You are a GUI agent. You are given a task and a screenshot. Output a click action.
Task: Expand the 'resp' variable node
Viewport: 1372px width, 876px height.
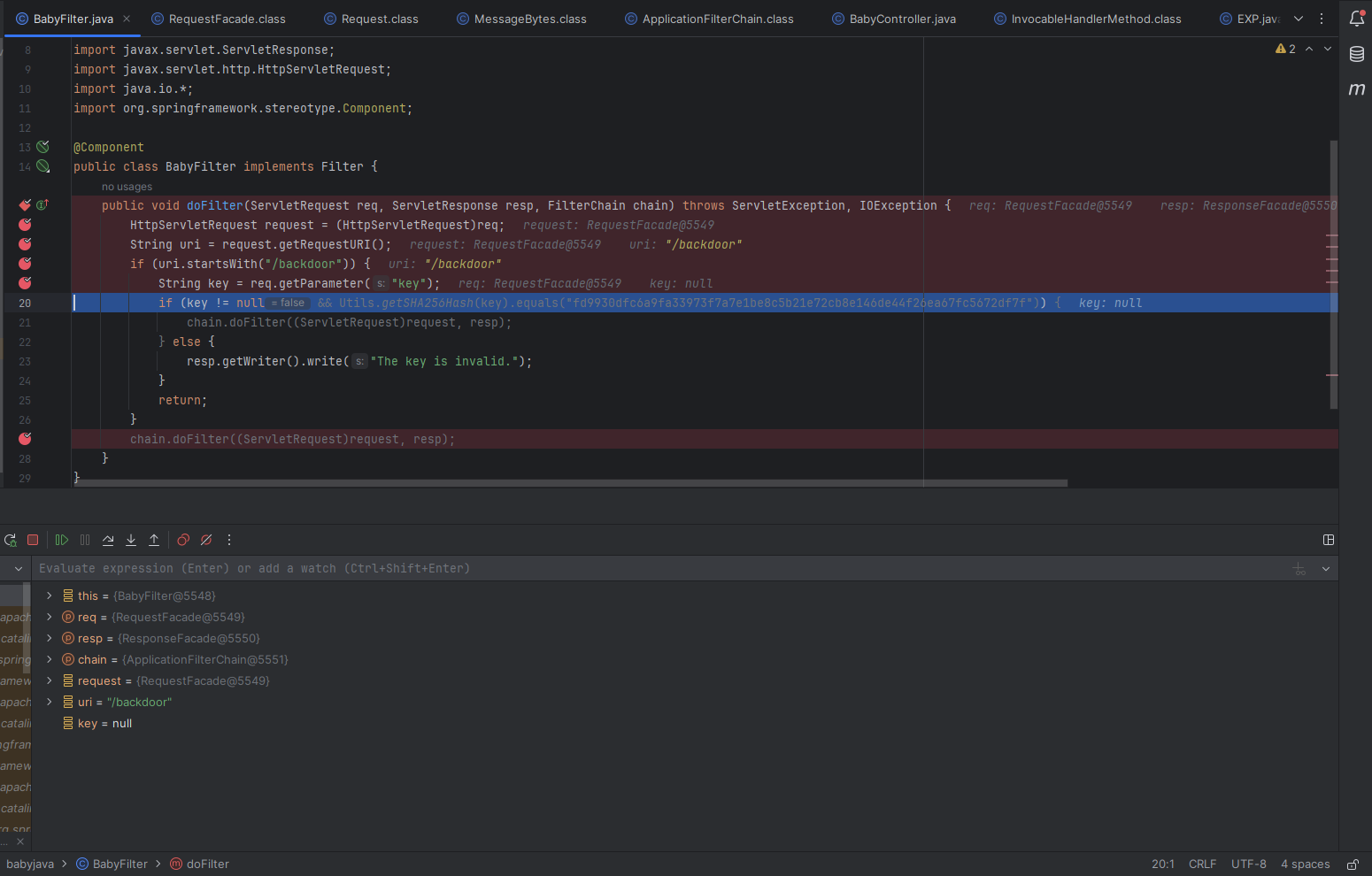pos(49,638)
